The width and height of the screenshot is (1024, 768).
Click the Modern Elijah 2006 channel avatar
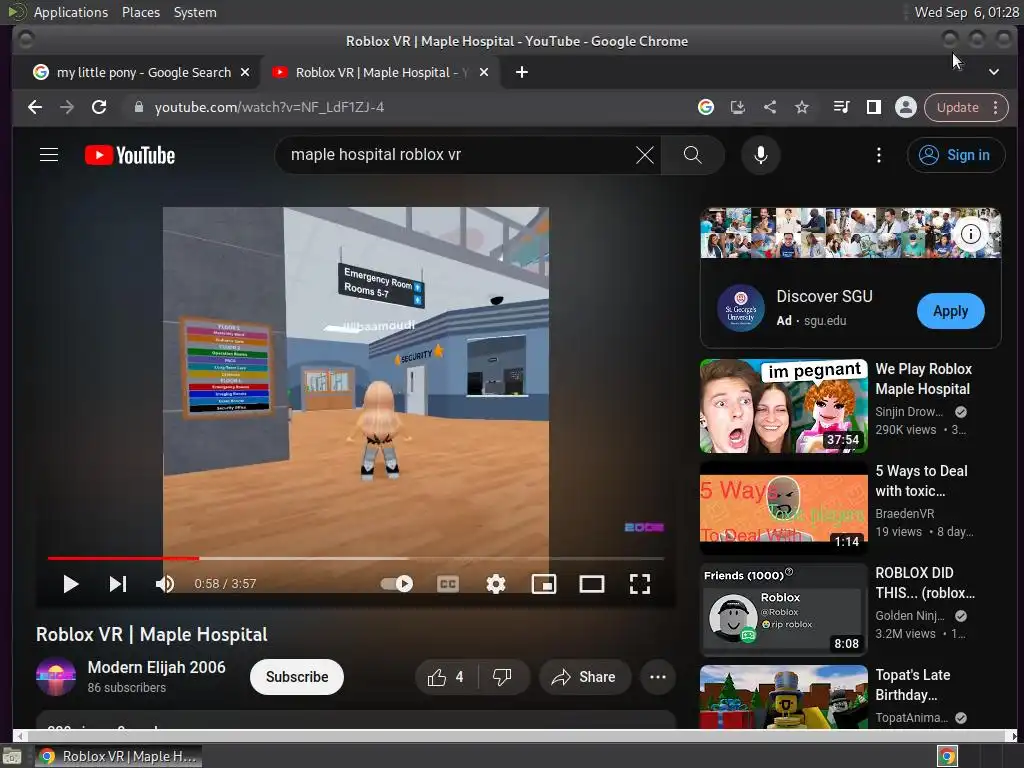56,677
